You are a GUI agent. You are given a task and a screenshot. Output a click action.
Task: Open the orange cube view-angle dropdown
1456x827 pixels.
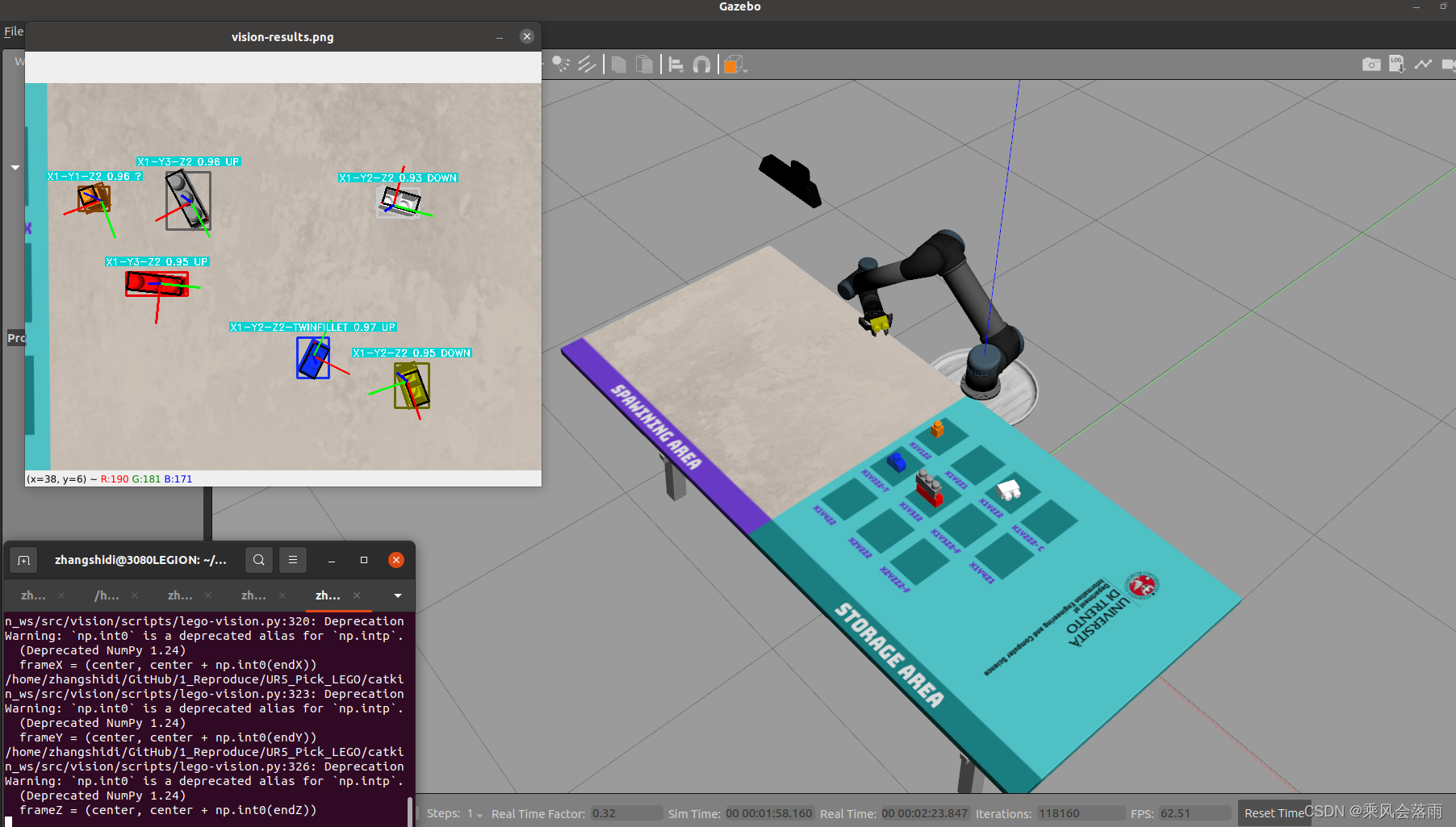pyautogui.click(x=734, y=65)
